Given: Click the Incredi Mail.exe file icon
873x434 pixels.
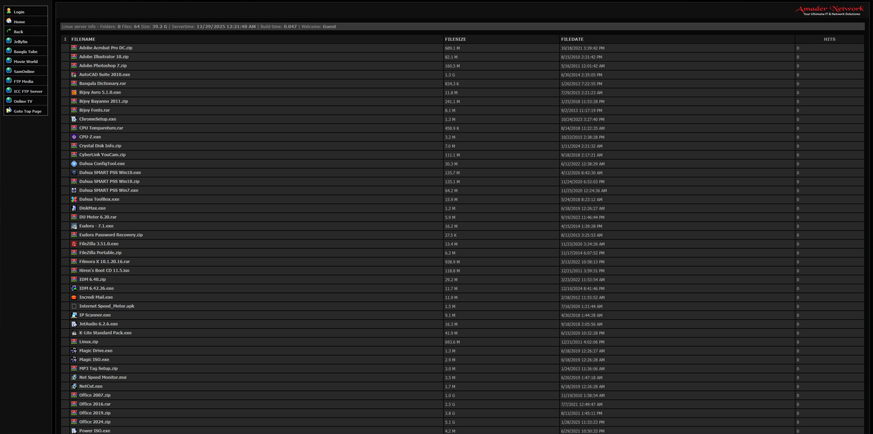Looking at the screenshot, I should click(74, 297).
